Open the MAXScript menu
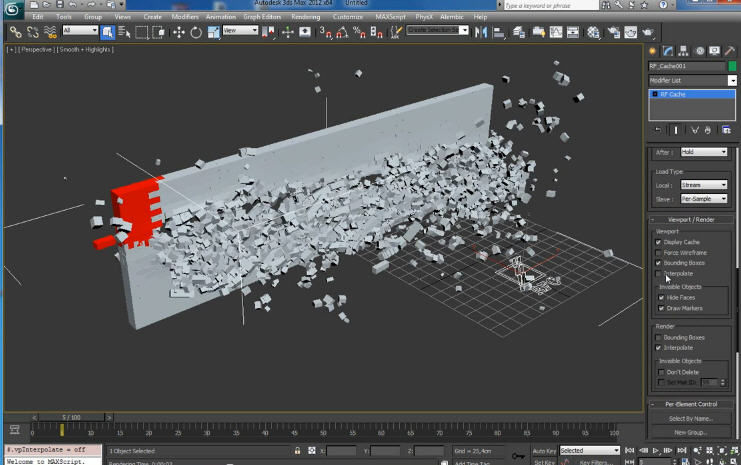Screen dimensions: 741x465 390,17
